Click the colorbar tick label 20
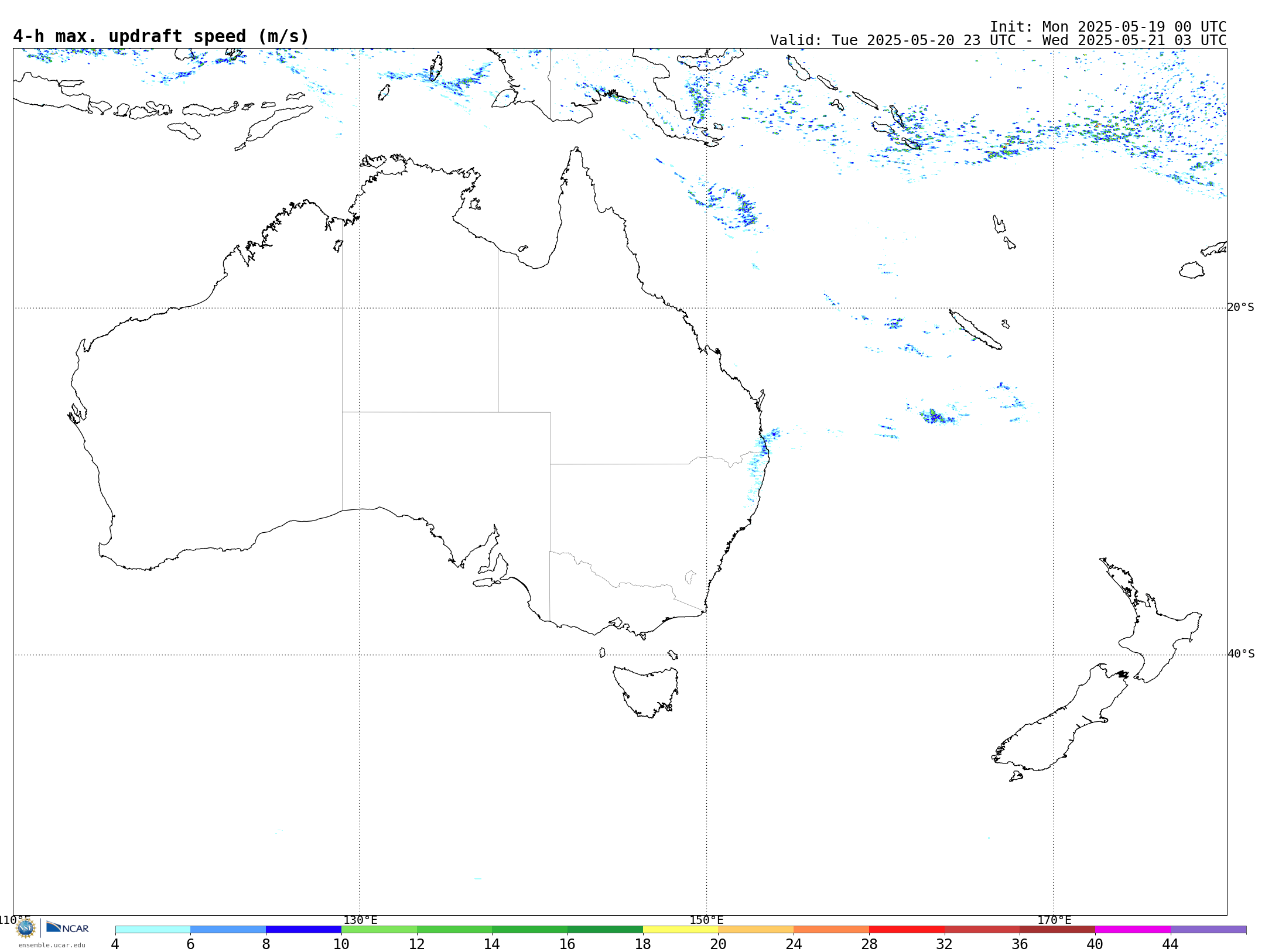 click(719, 944)
